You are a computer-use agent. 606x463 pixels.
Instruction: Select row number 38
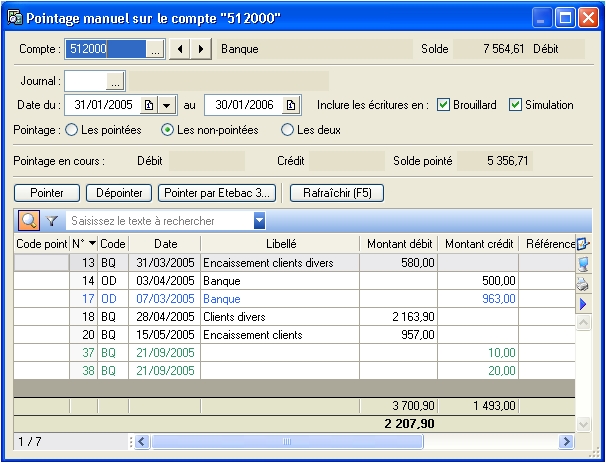click(294, 371)
